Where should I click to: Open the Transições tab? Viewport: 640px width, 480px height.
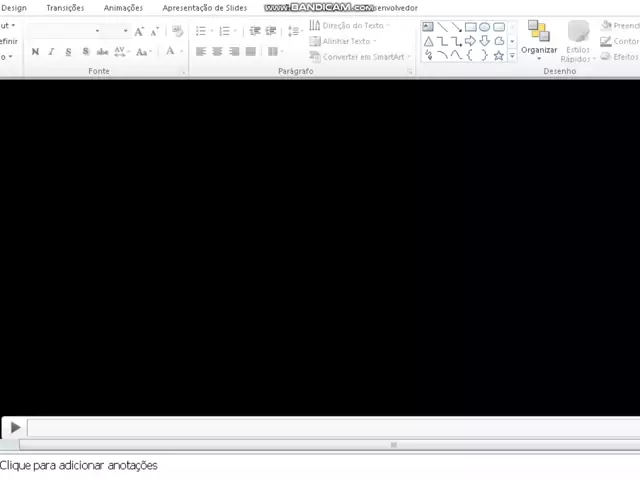point(65,8)
